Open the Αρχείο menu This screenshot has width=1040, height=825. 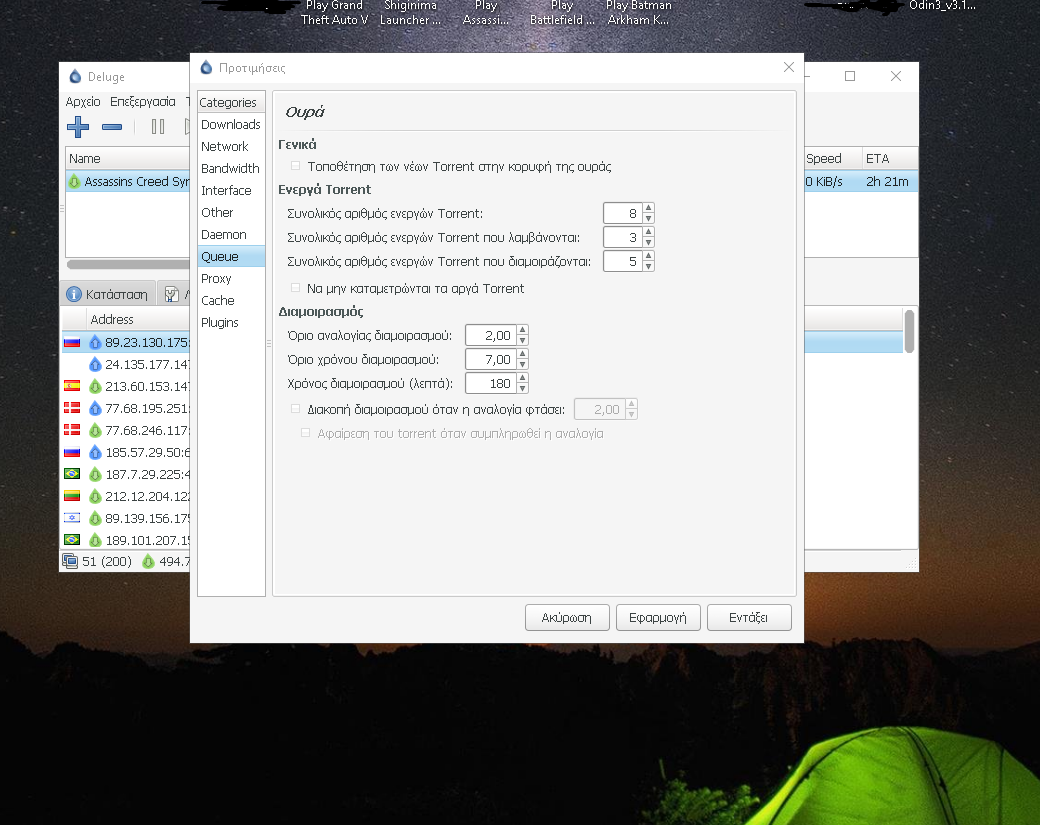(x=83, y=101)
